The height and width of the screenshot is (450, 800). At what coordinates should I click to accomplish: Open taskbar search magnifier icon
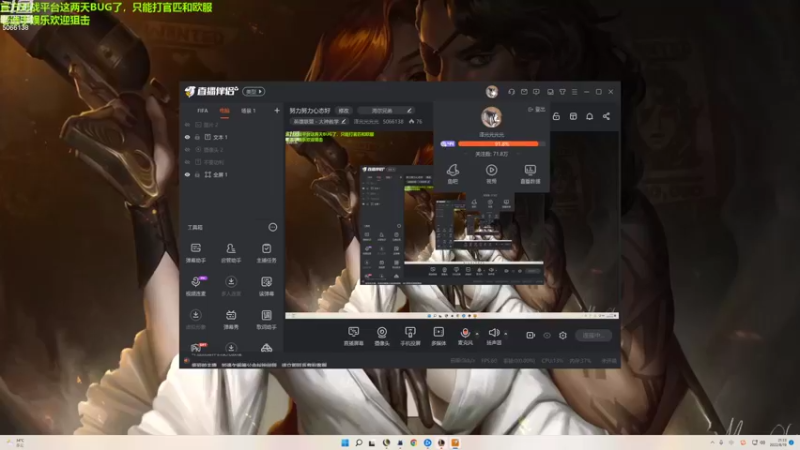359,442
